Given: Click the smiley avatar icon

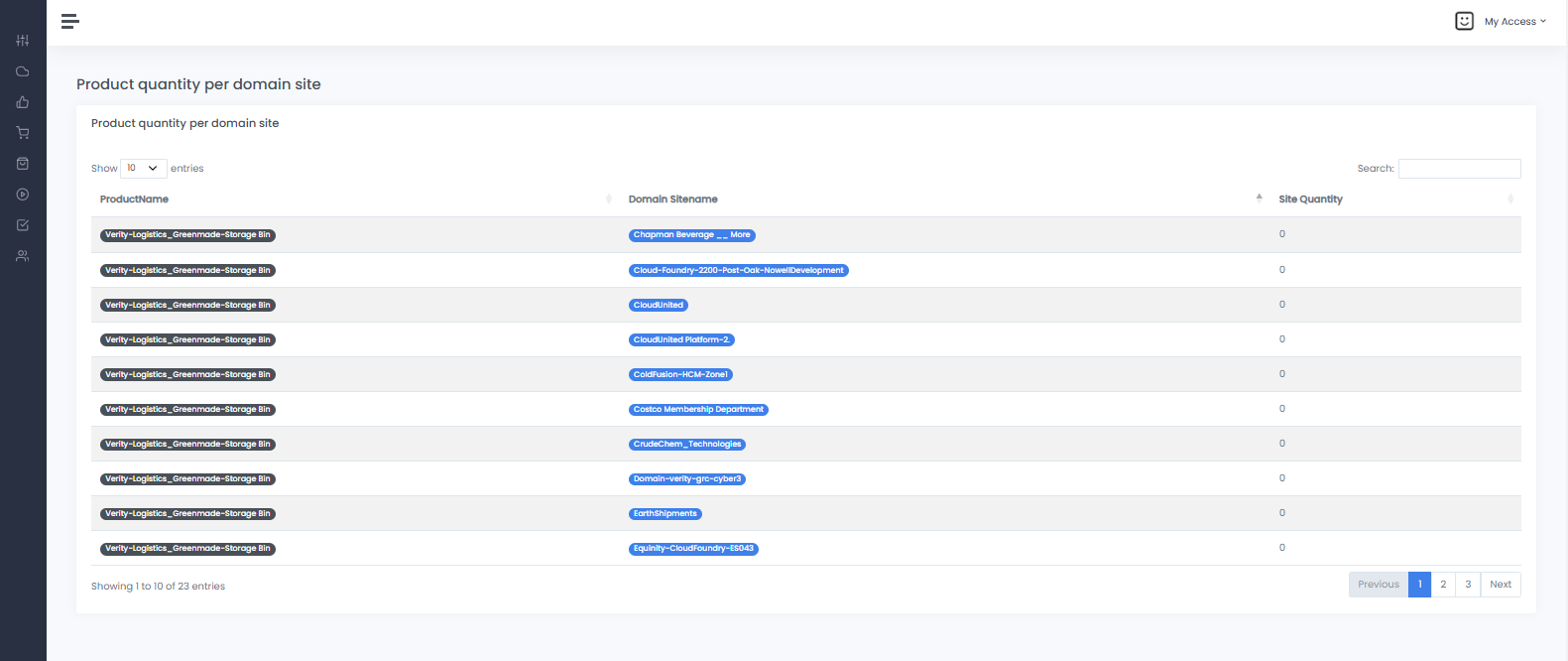Looking at the screenshot, I should point(1464,21).
